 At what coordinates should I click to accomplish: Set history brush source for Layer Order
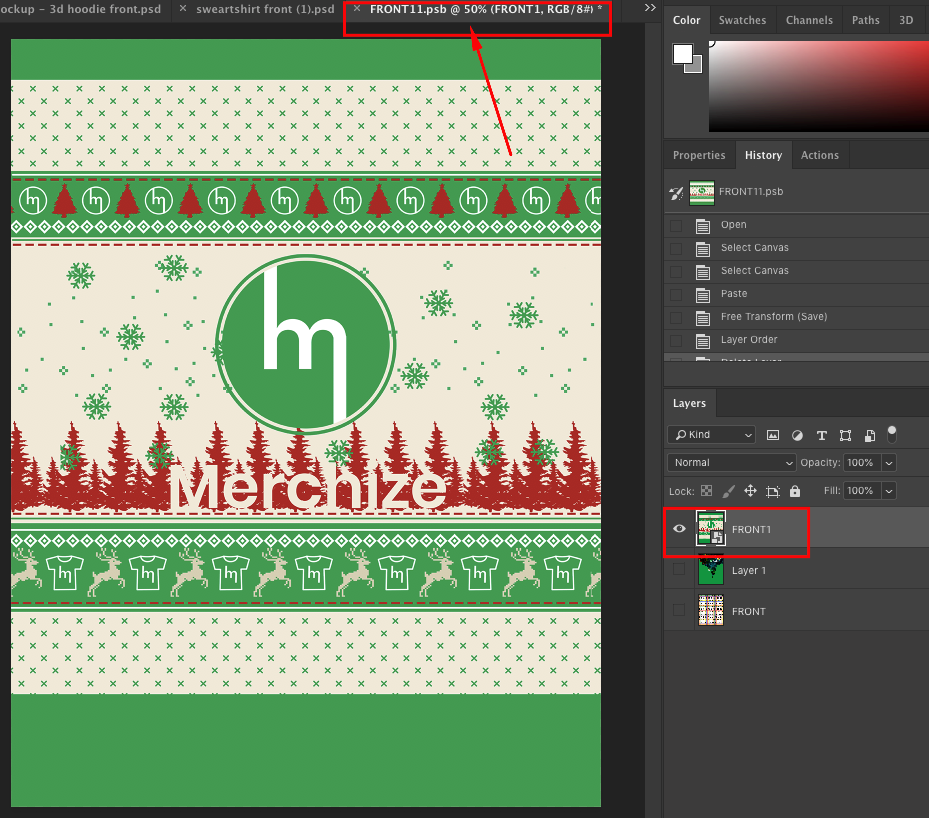(676, 341)
